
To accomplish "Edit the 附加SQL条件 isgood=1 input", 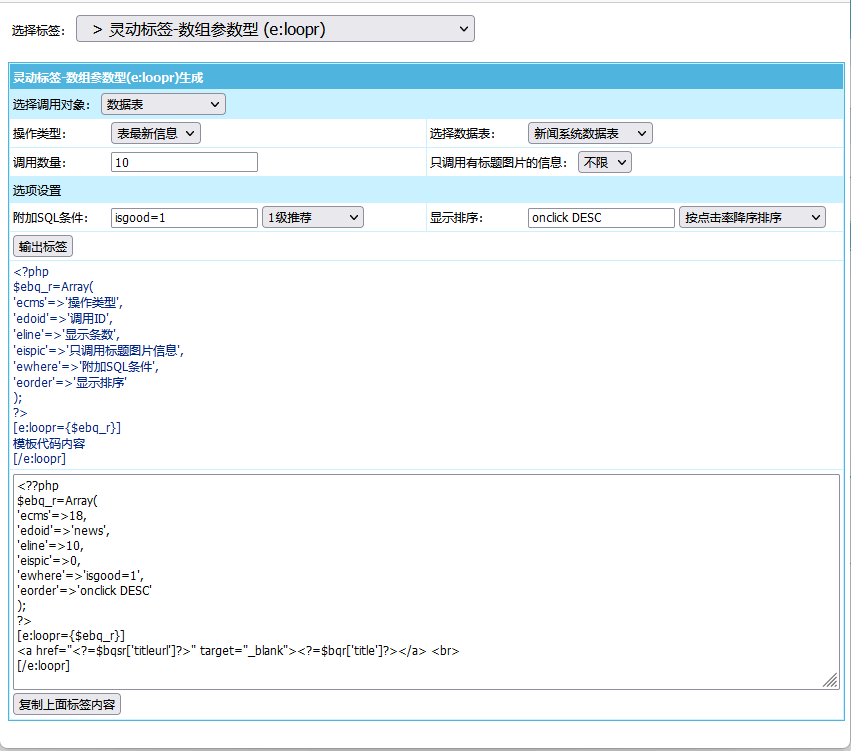I will [183, 216].
